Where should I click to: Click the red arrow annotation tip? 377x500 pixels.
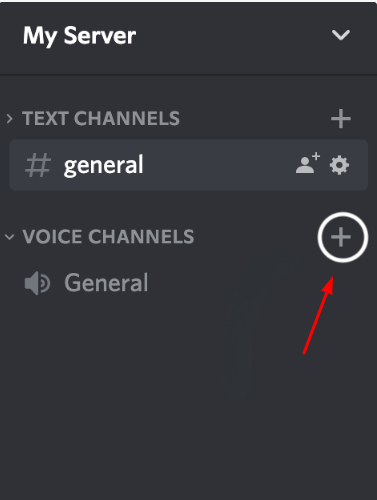click(332, 278)
